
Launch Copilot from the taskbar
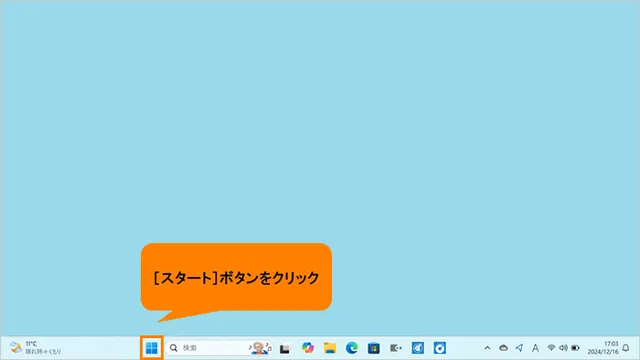click(308, 348)
